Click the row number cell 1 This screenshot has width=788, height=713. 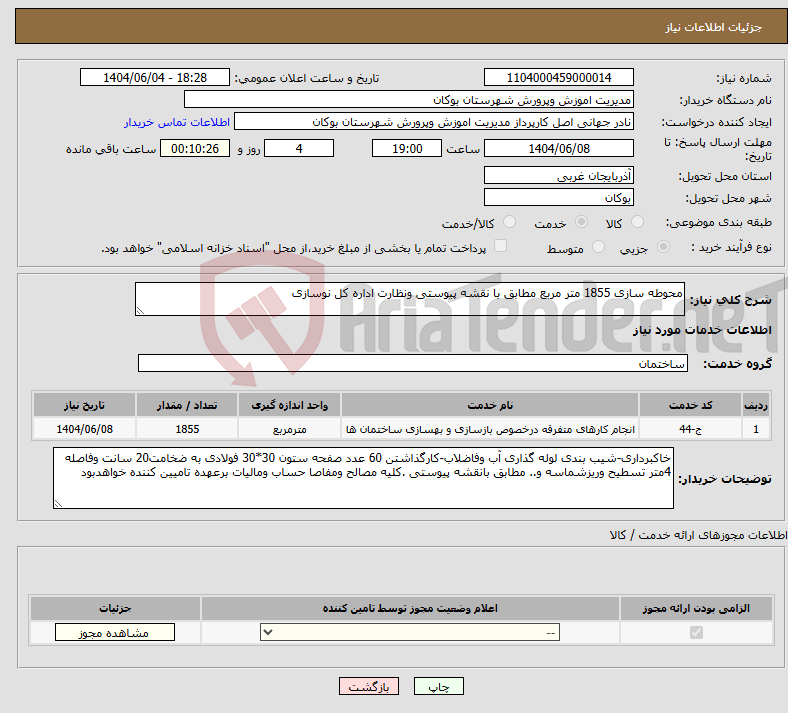pyautogui.click(x=756, y=429)
